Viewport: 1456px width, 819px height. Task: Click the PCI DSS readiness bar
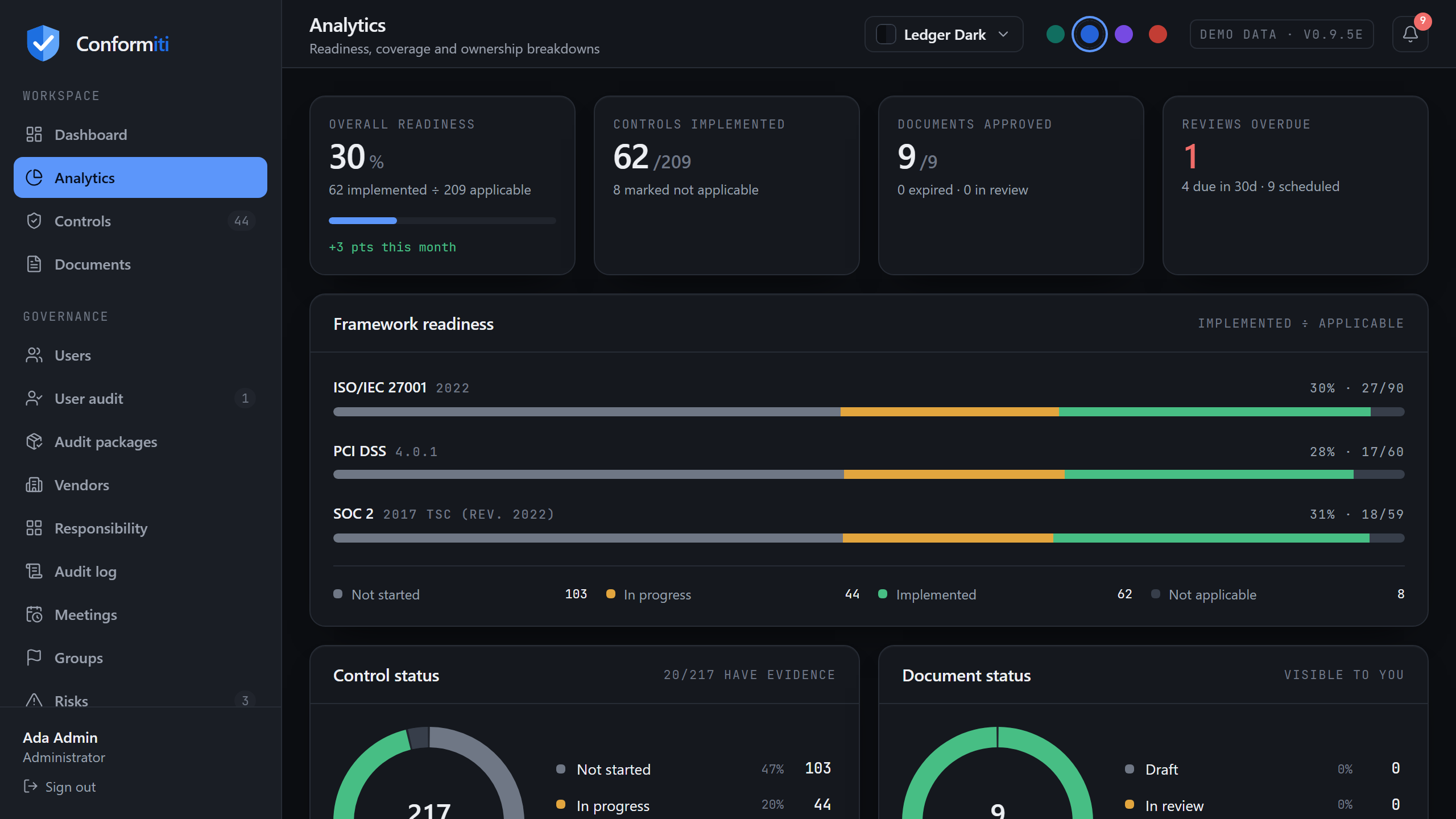(869, 474)
